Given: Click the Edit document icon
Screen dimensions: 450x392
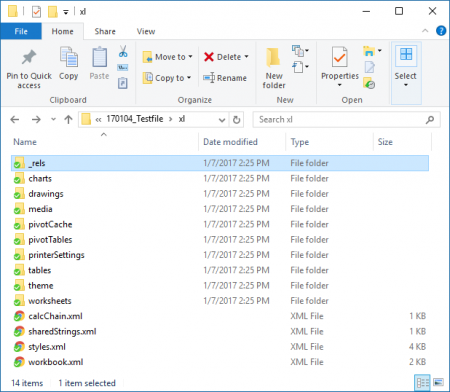Looking at the screenshot, I should tap(369, 67).
